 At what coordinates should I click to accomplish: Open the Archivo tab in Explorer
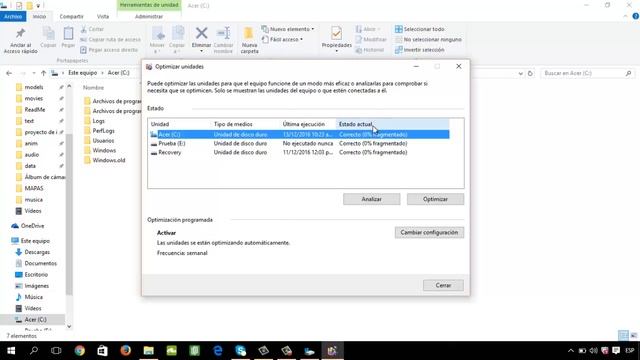(x=13, y=16)
